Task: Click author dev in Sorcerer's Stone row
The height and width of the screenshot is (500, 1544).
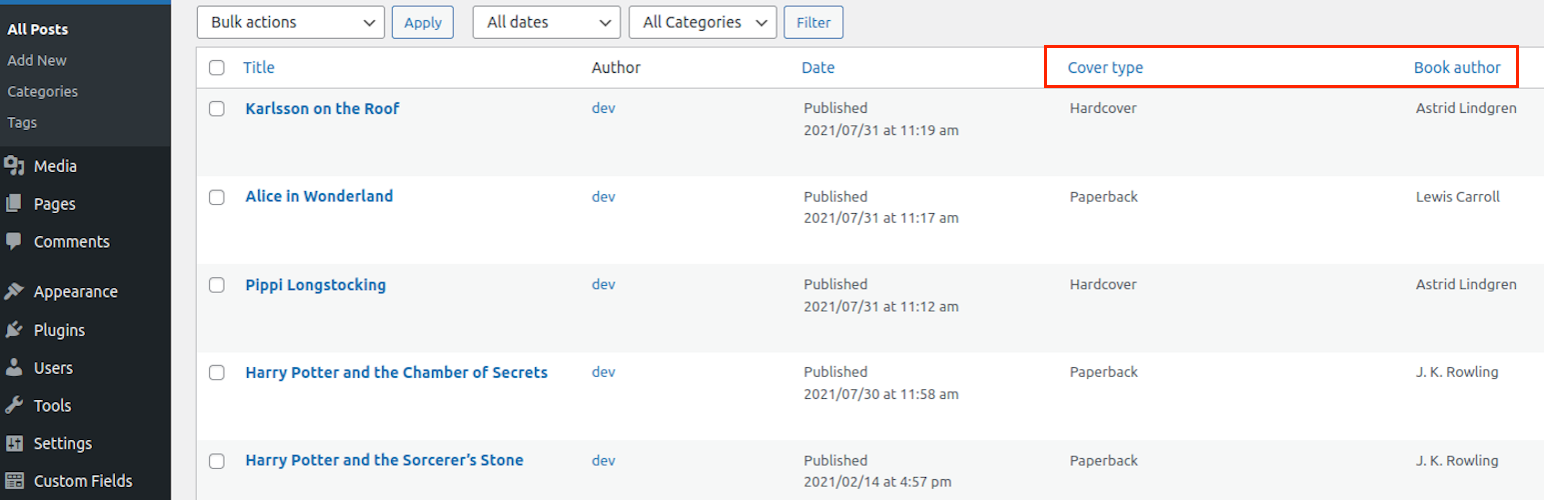Action: click(603, 461)
